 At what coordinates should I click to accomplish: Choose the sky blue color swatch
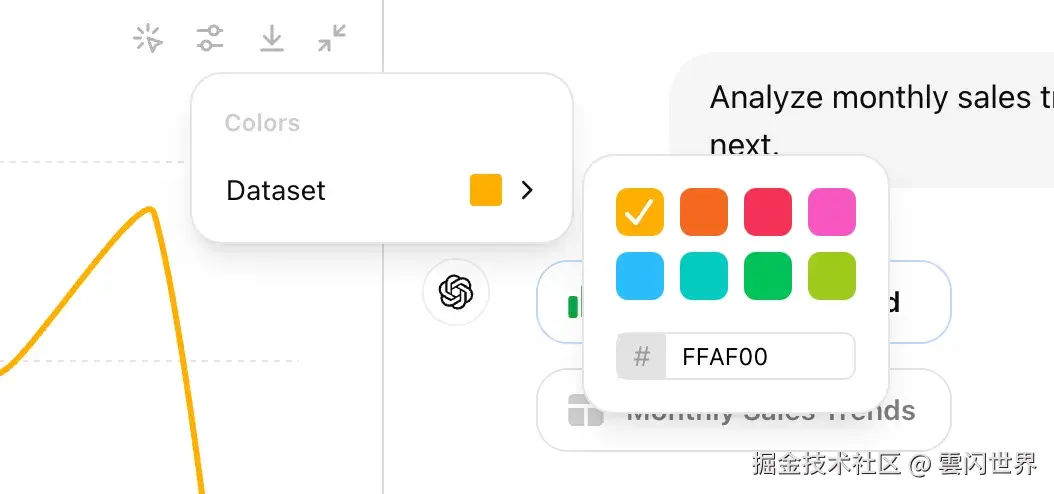tap(640, 276)
